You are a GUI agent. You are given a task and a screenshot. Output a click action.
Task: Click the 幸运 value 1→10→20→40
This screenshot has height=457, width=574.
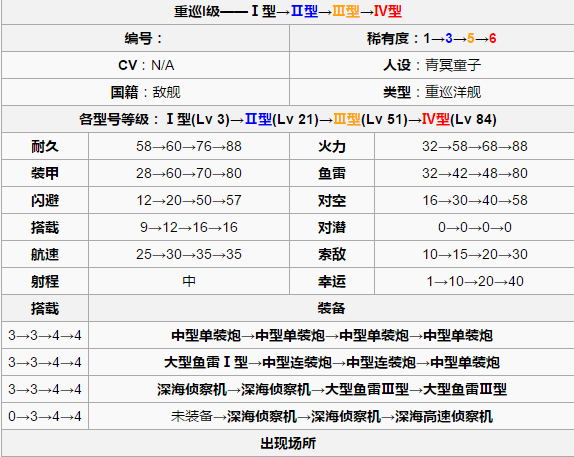pyautogui.click(x=475, y=282)
